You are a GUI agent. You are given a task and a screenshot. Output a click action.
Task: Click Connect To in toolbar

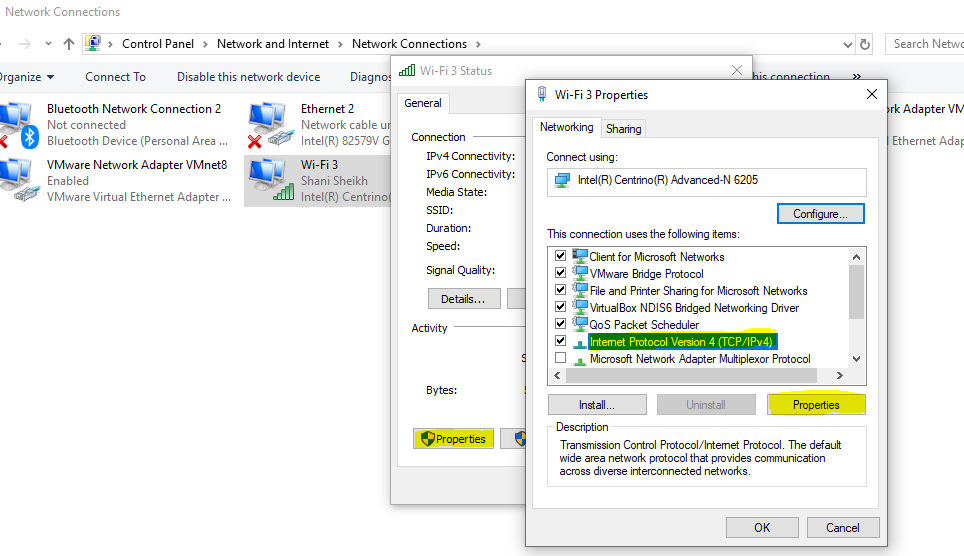[x=116, y=77]
